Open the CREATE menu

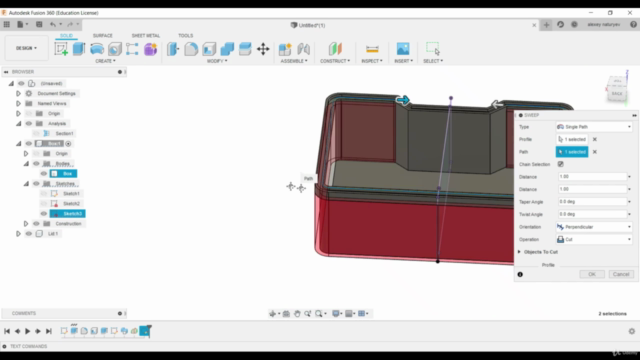click(105, 61)
